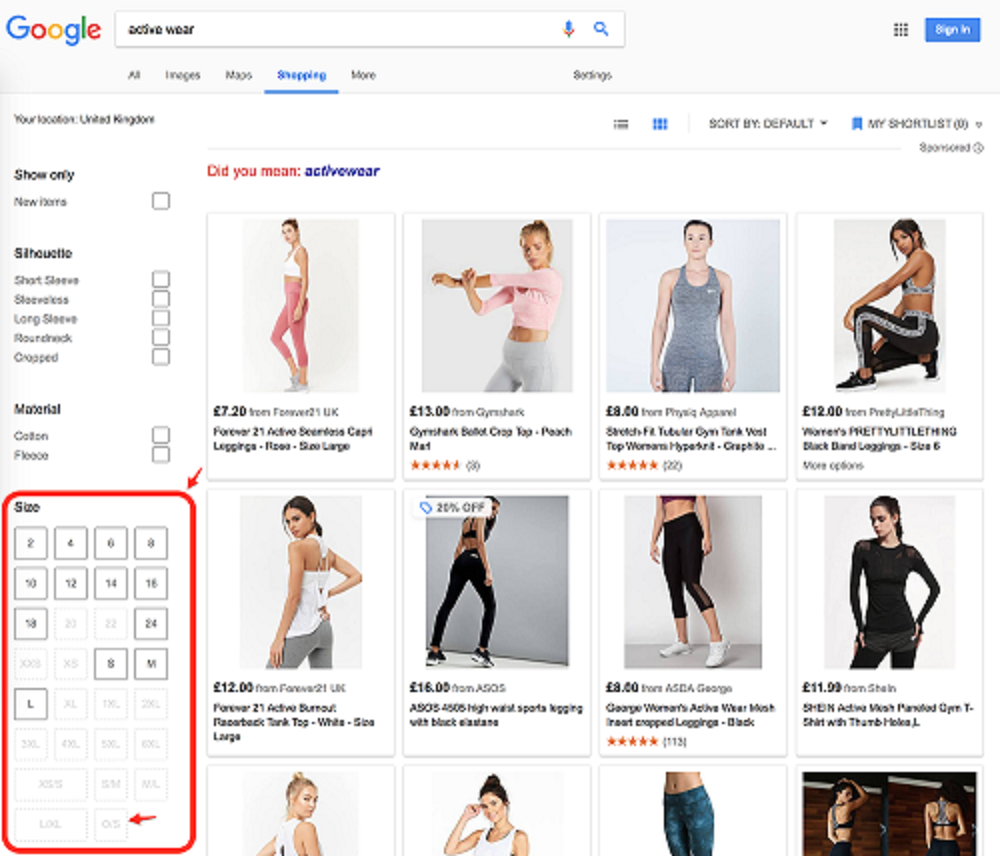Switch to grid view
The width and height of the screenshot is (1000, 856).
click(x=660, y=124)
